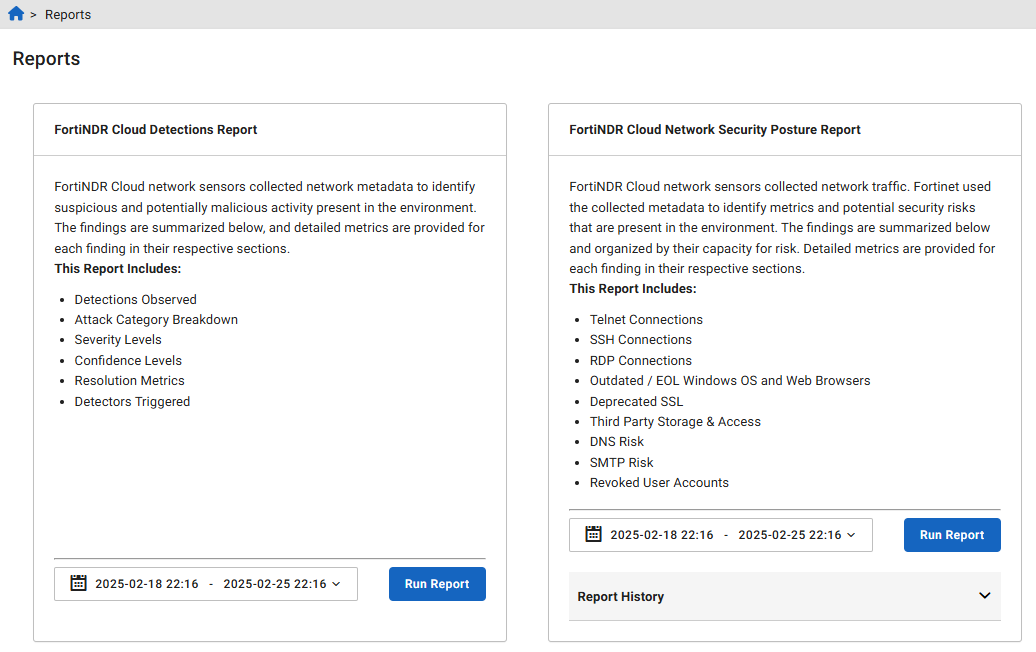Open the Posture Report calendar icon
Image resolution: width=1036 pixels, height=652 pixels.
coord(593,534)
